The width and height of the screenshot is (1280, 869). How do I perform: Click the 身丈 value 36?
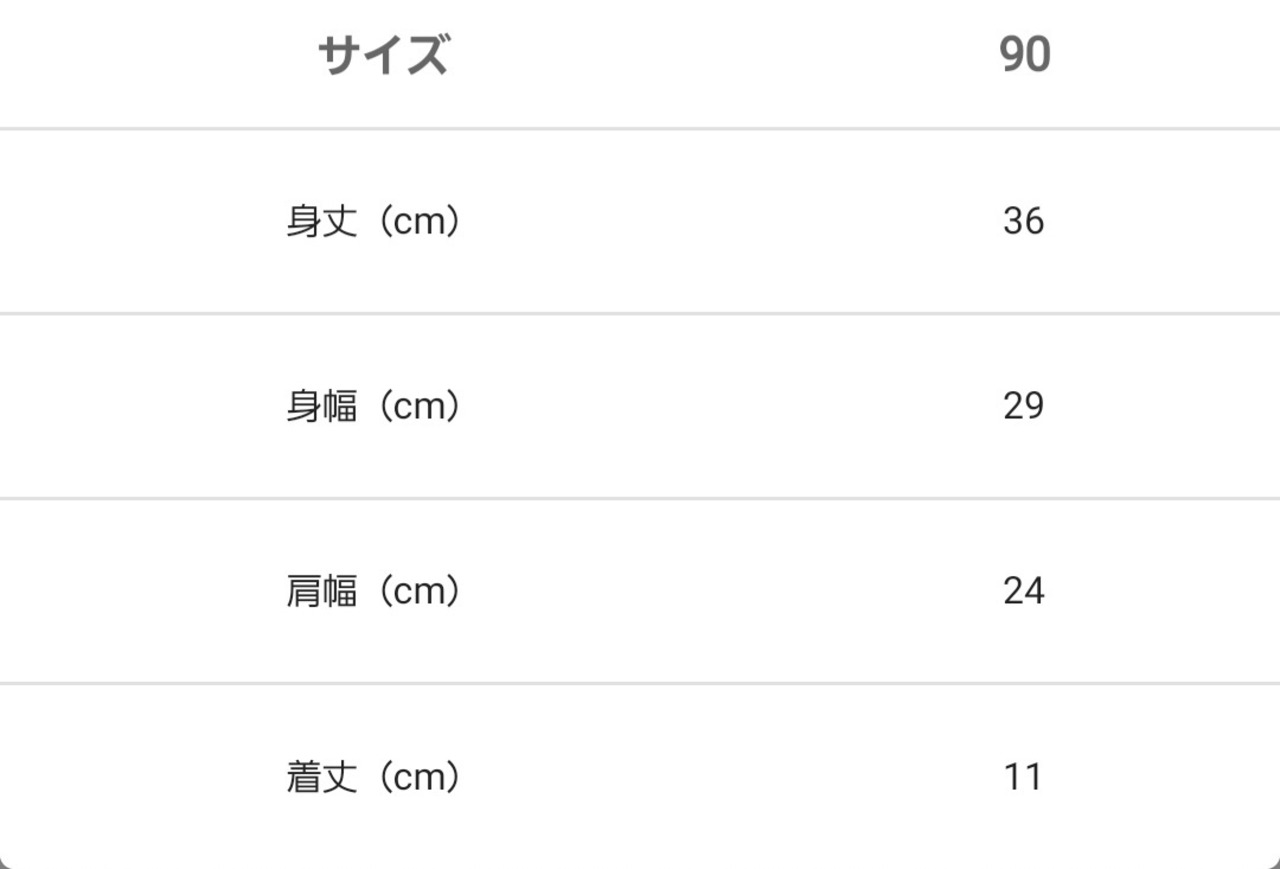1023,221
